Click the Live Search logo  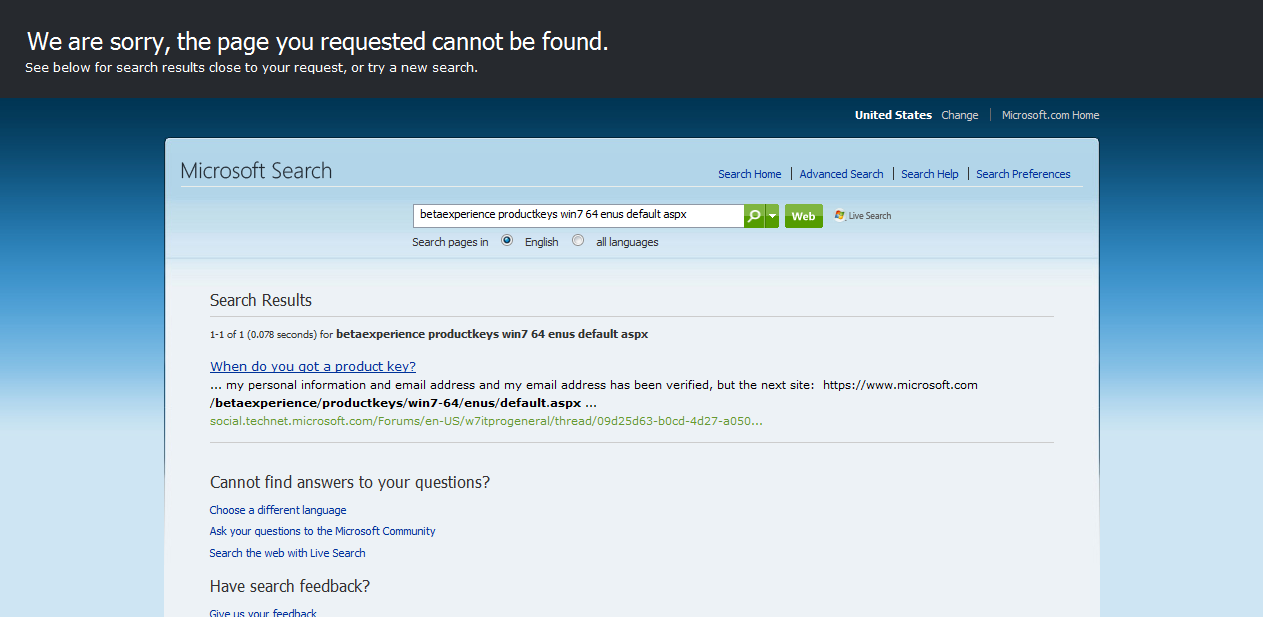(863, 216)
